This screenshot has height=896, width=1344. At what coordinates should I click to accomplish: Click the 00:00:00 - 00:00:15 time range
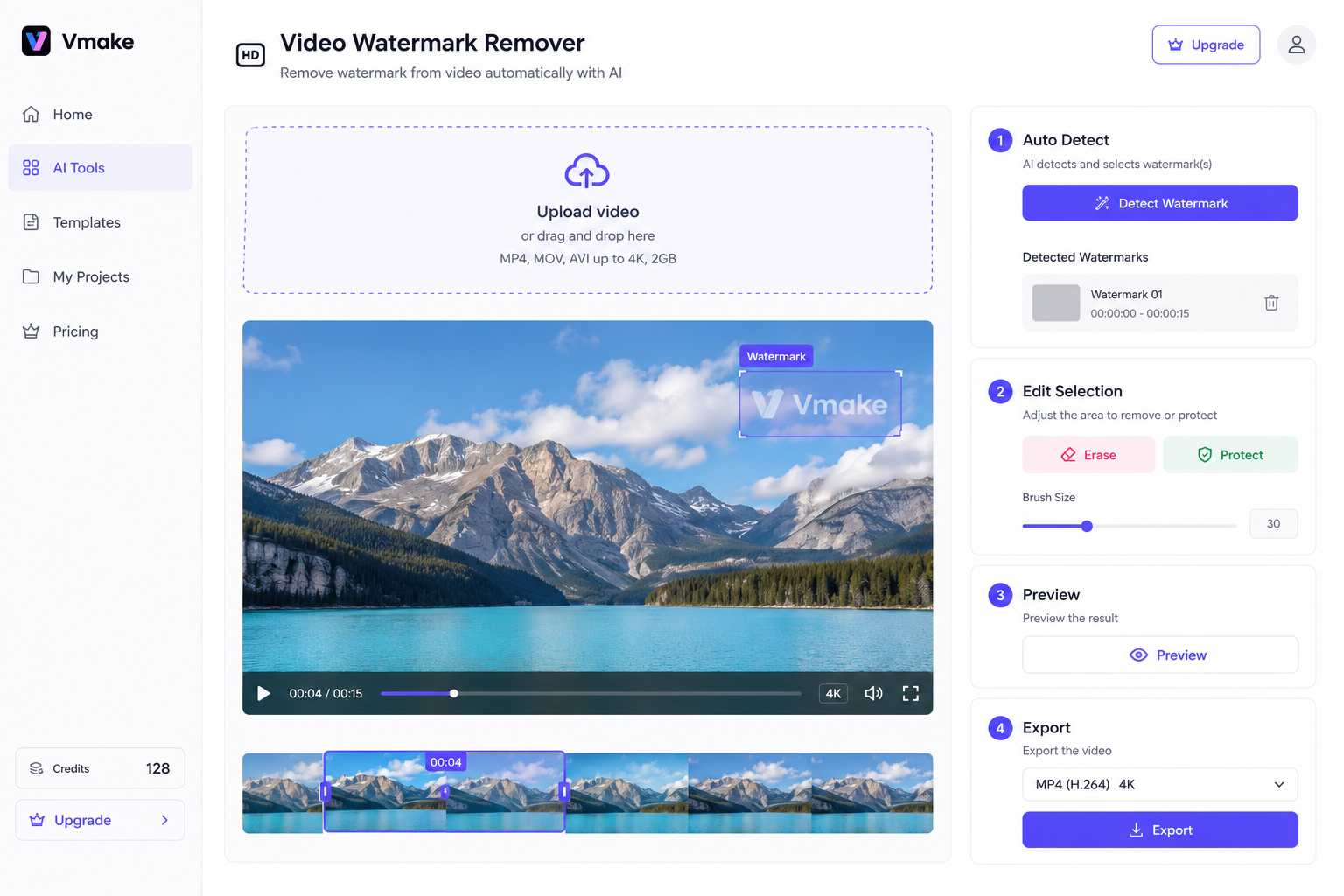(1139, 313)
